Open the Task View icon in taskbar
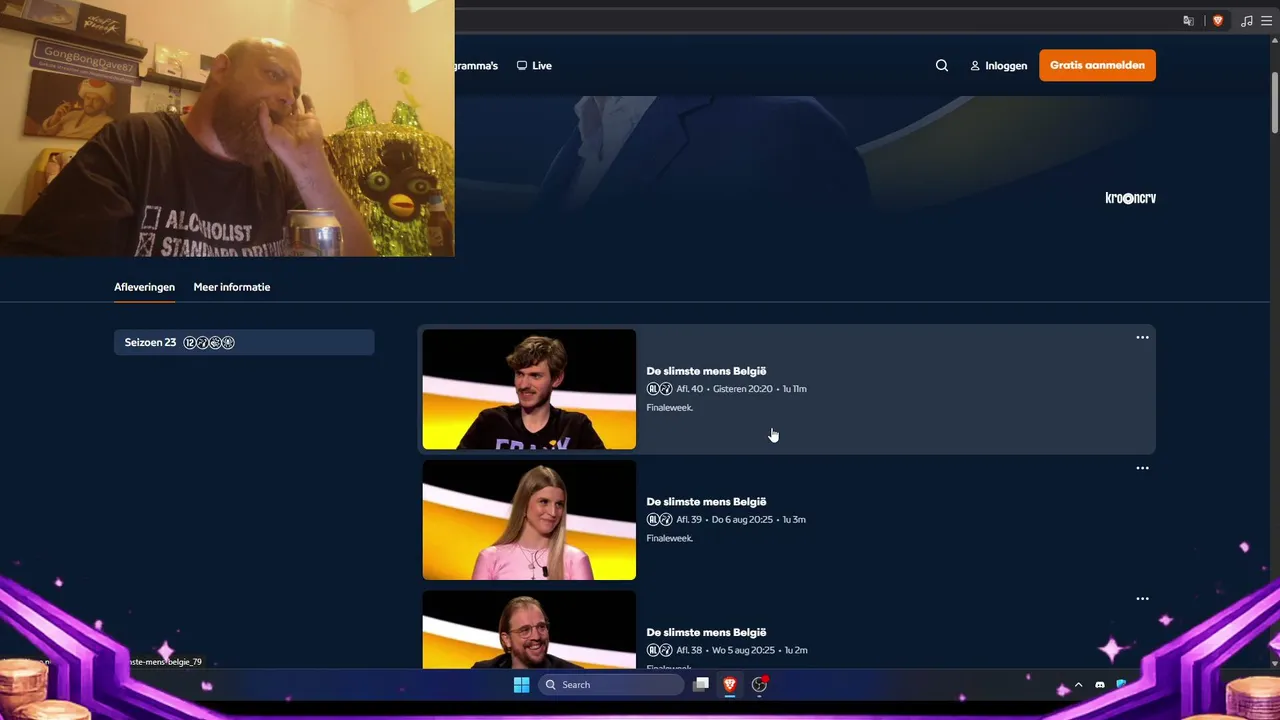The width and height of the screenshot is (1280, 720). [701, 685]
